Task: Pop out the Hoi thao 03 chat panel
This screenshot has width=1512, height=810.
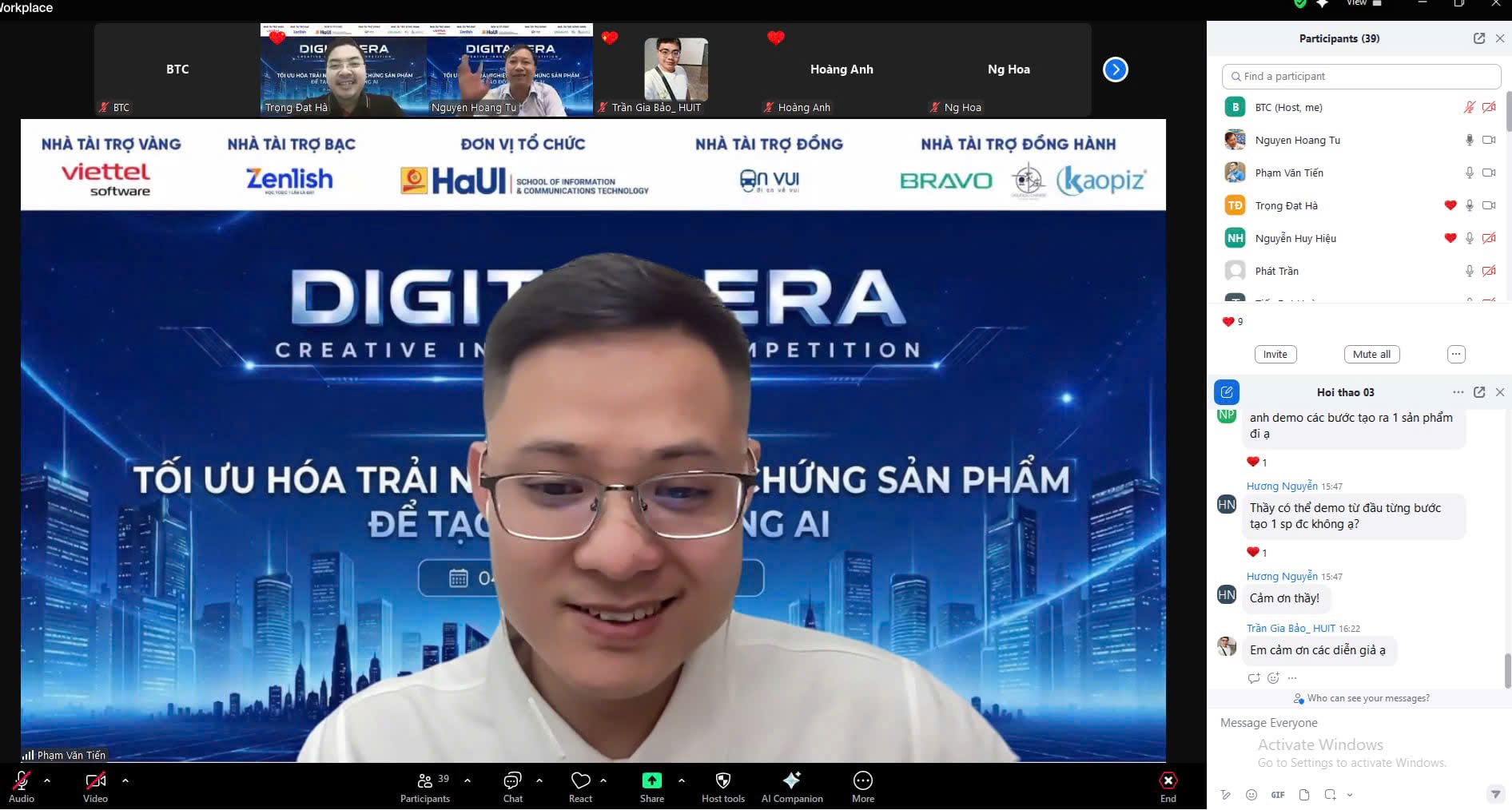Action: click(1479, 392)
